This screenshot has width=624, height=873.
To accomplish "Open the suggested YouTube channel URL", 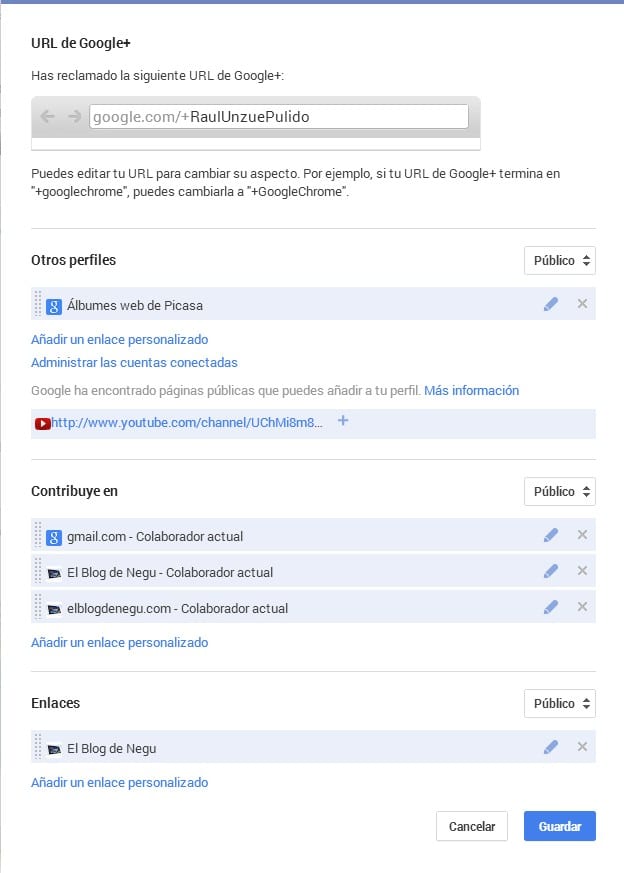I will [187, 424].
